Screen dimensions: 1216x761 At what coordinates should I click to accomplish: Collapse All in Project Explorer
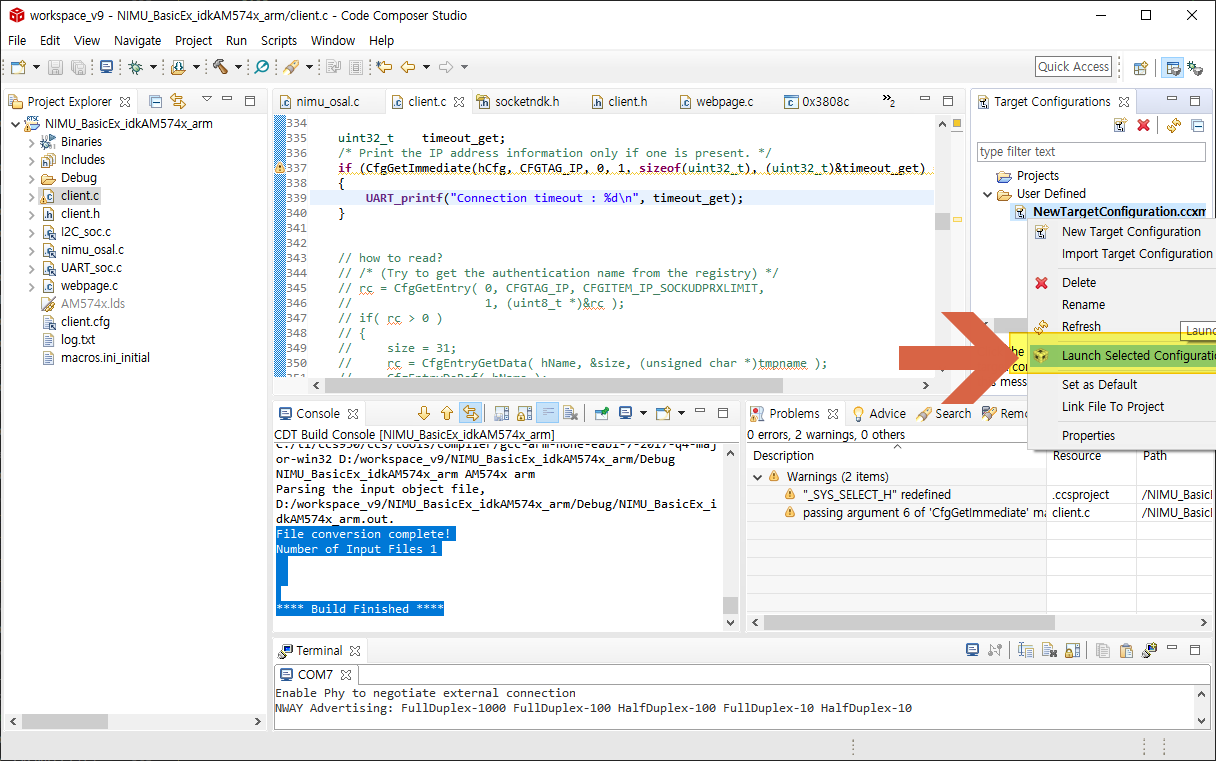[155, 101]
